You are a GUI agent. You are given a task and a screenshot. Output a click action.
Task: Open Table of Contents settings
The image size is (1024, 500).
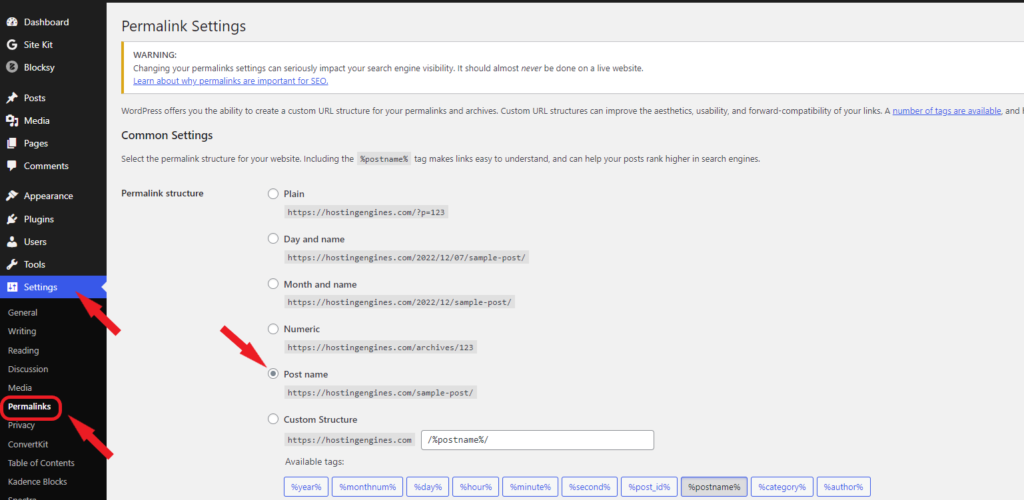pyautogui.click(x=41, y=463)
